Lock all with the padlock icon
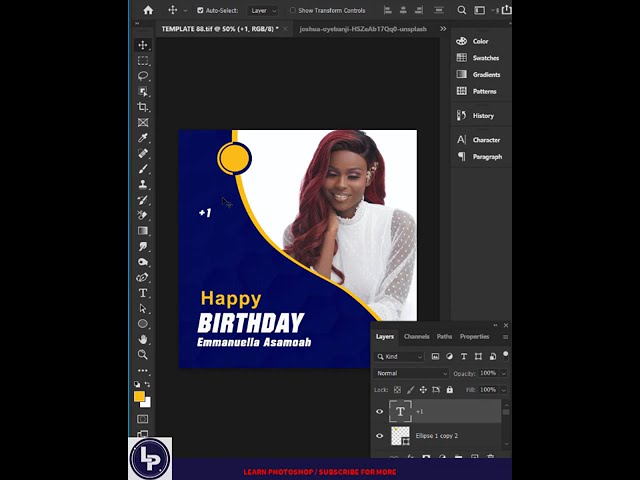Image resolution: width=640 pixels, height=480 pixels. pos(449,390)
